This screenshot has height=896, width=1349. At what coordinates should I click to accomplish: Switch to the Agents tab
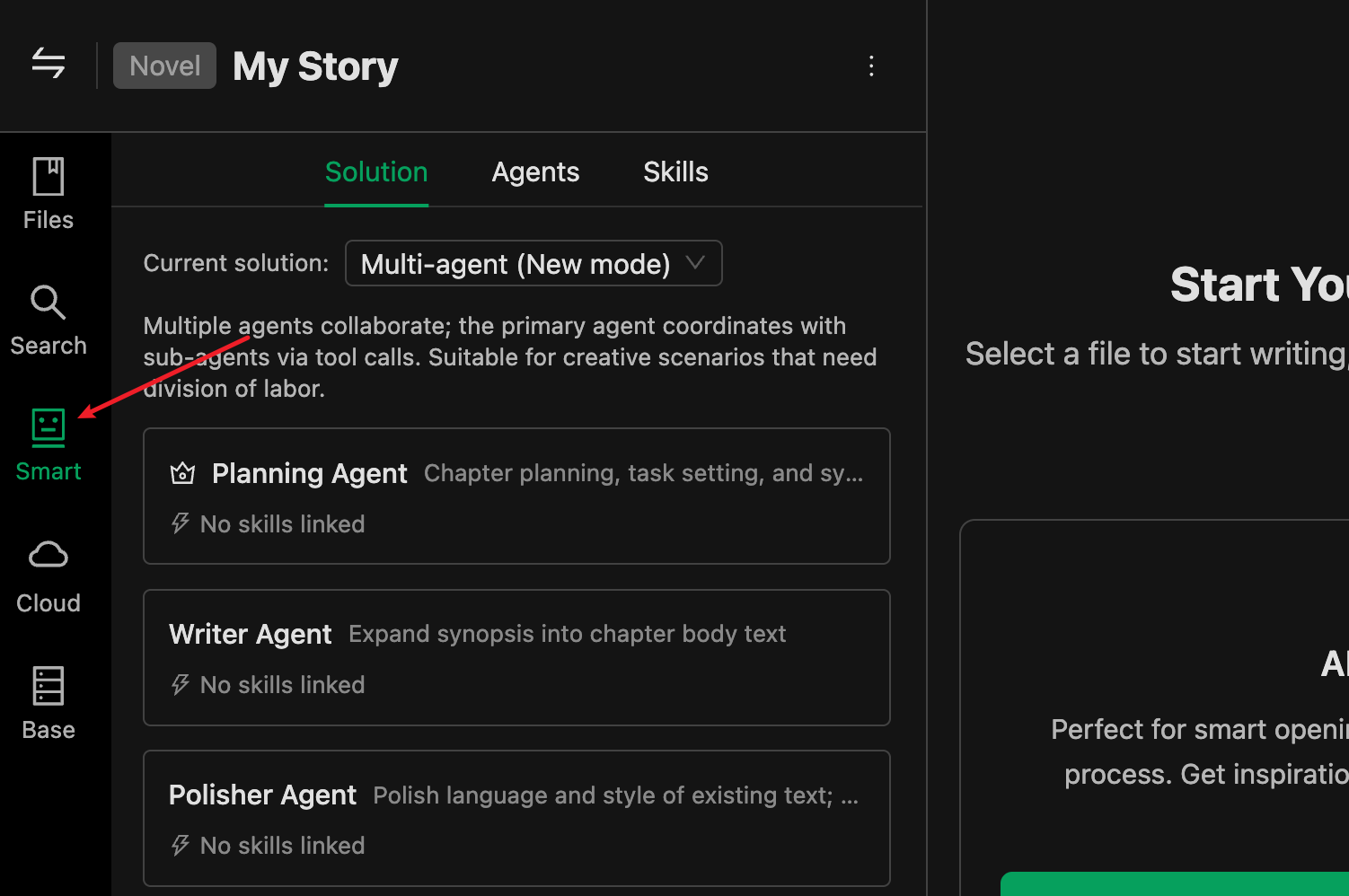(x=535, y=172)
